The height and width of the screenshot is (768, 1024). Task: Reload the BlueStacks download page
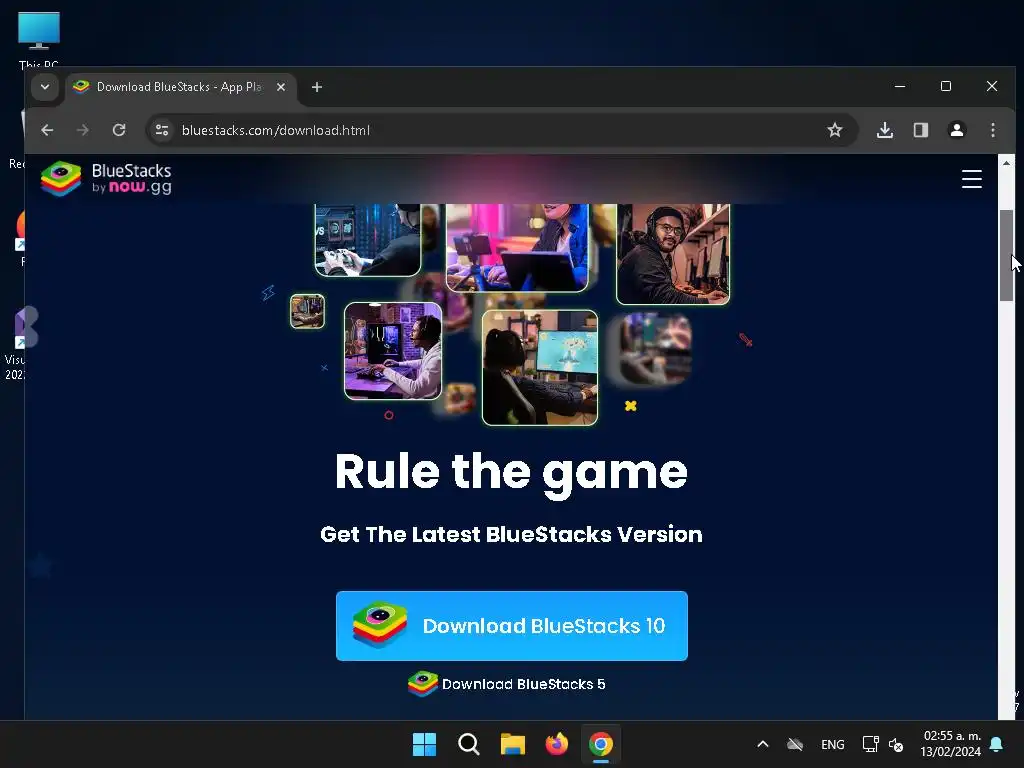tap(119, 130)
